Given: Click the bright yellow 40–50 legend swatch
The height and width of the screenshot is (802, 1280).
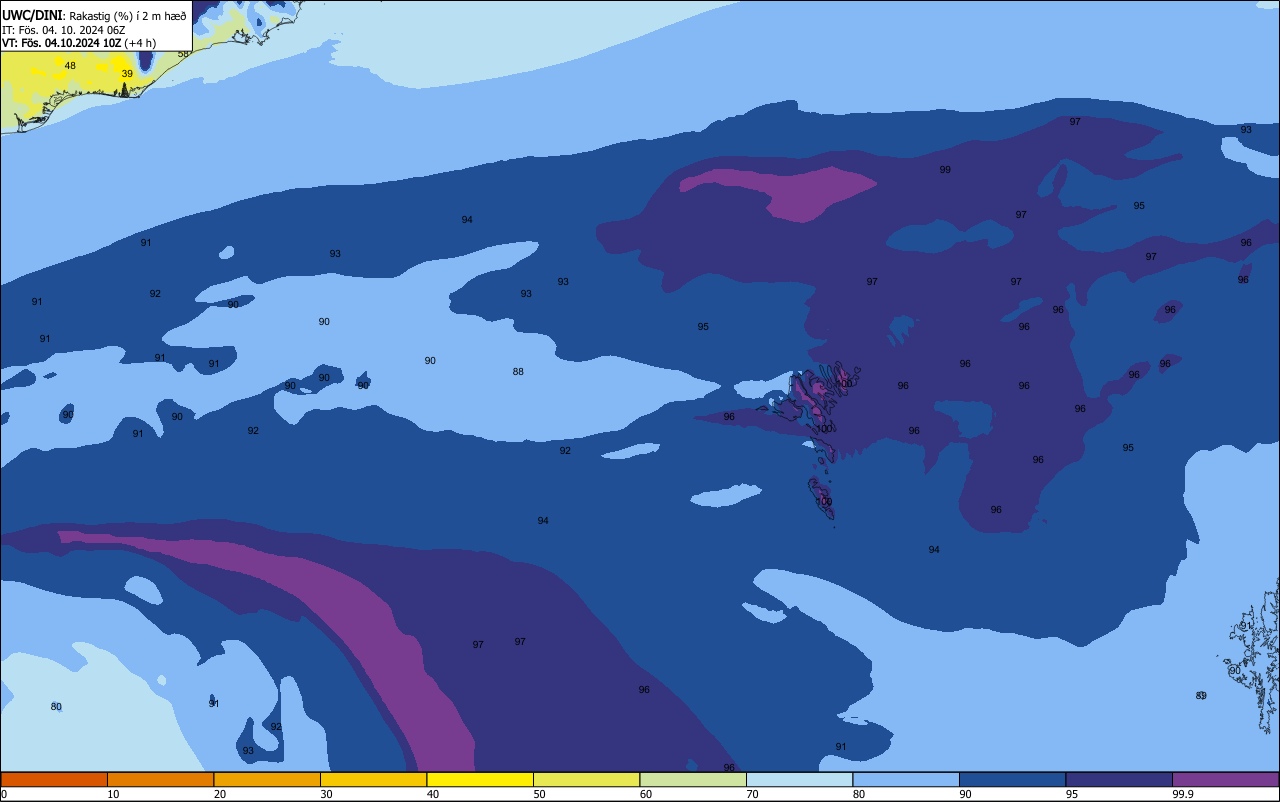Looking at the screenshot, I should coord(480,779).
